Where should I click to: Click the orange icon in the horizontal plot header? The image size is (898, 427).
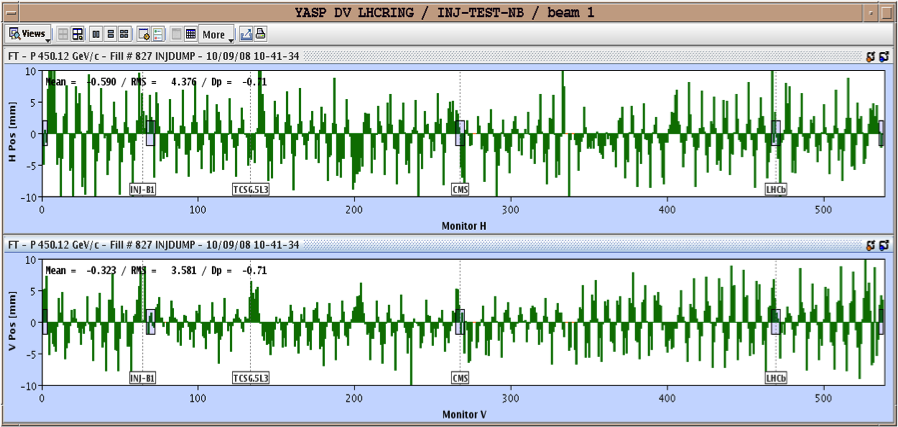869,57
